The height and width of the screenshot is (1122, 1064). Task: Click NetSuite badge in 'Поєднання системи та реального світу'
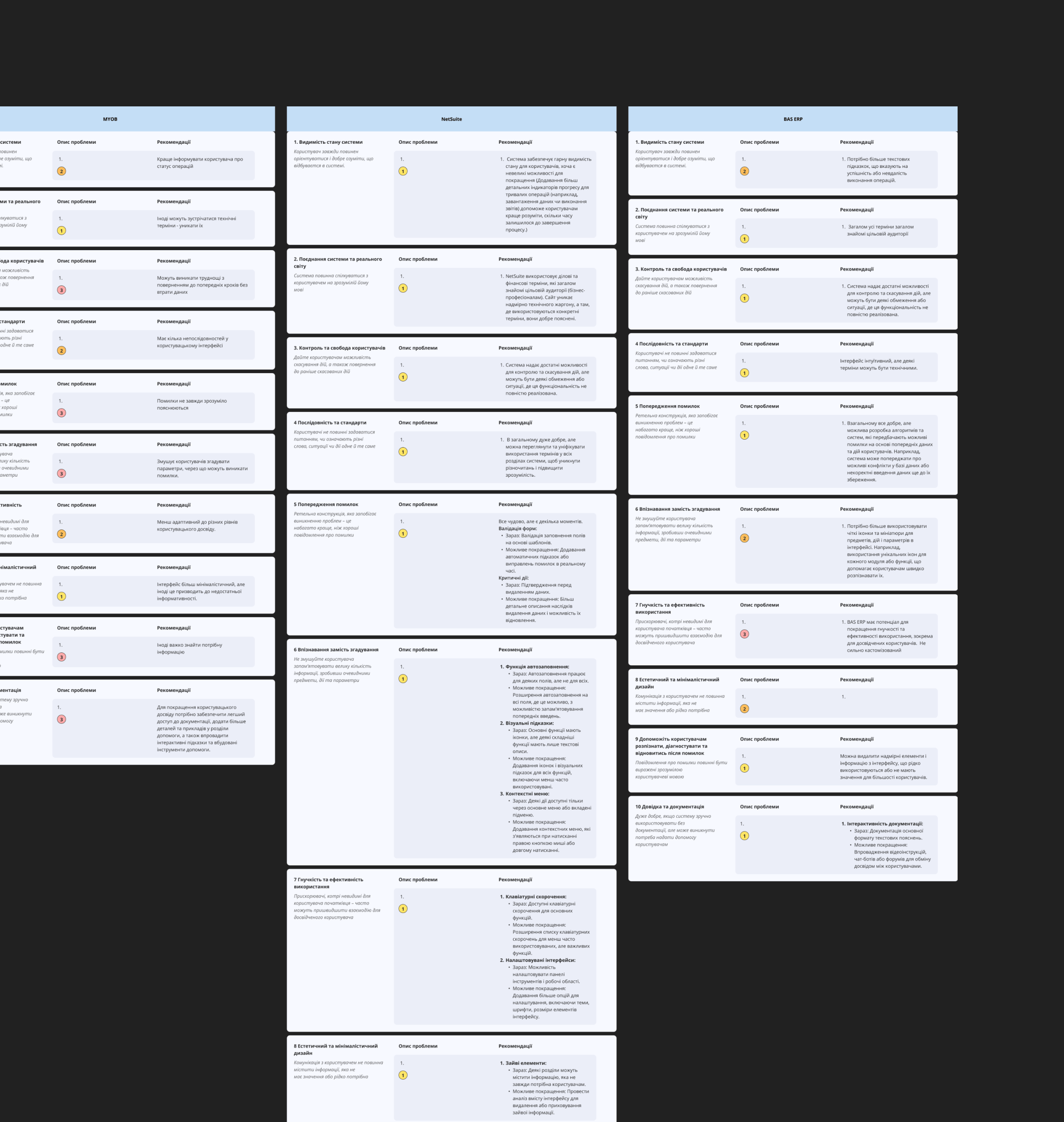tap(403, 288)
